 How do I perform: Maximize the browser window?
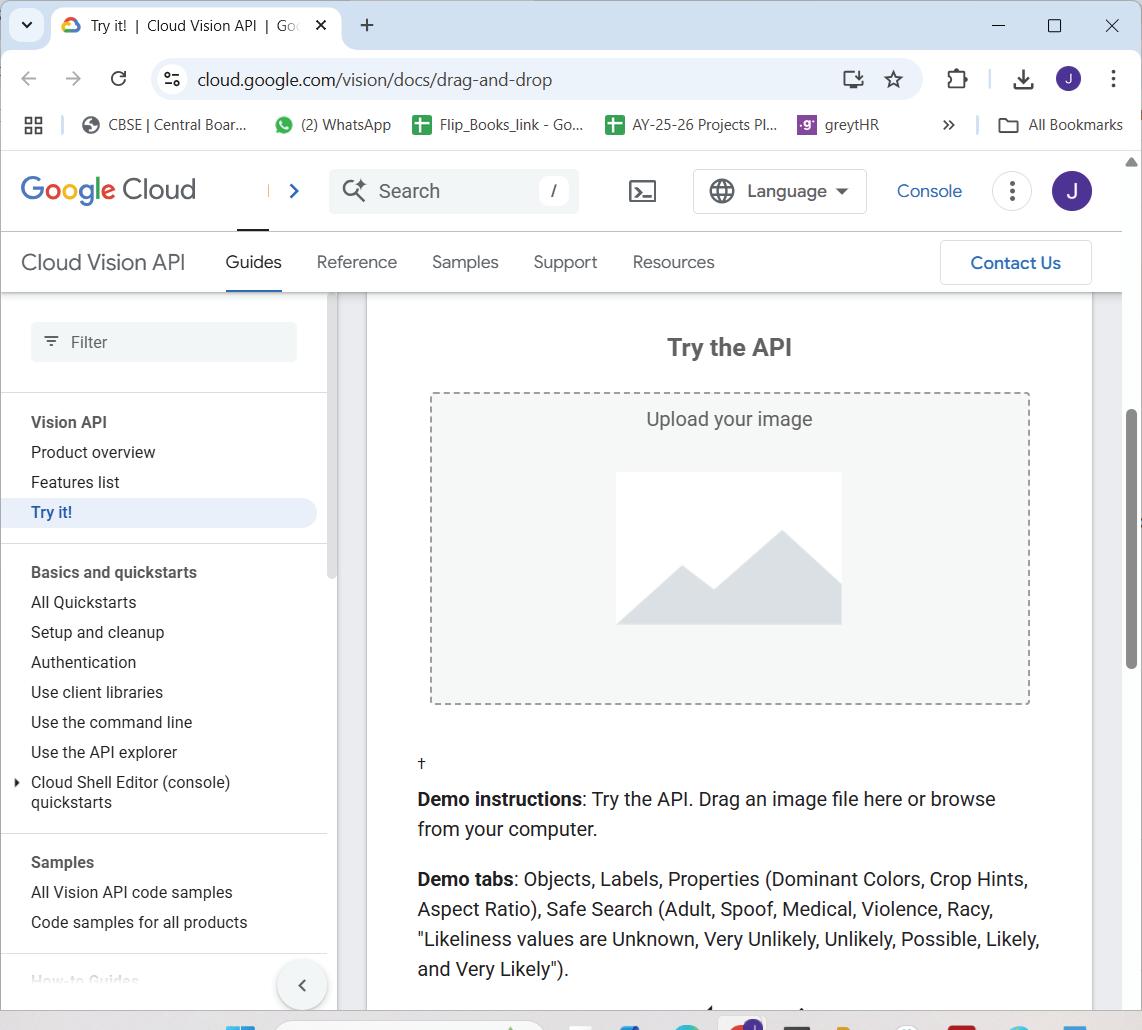(x=1054, y=25)
